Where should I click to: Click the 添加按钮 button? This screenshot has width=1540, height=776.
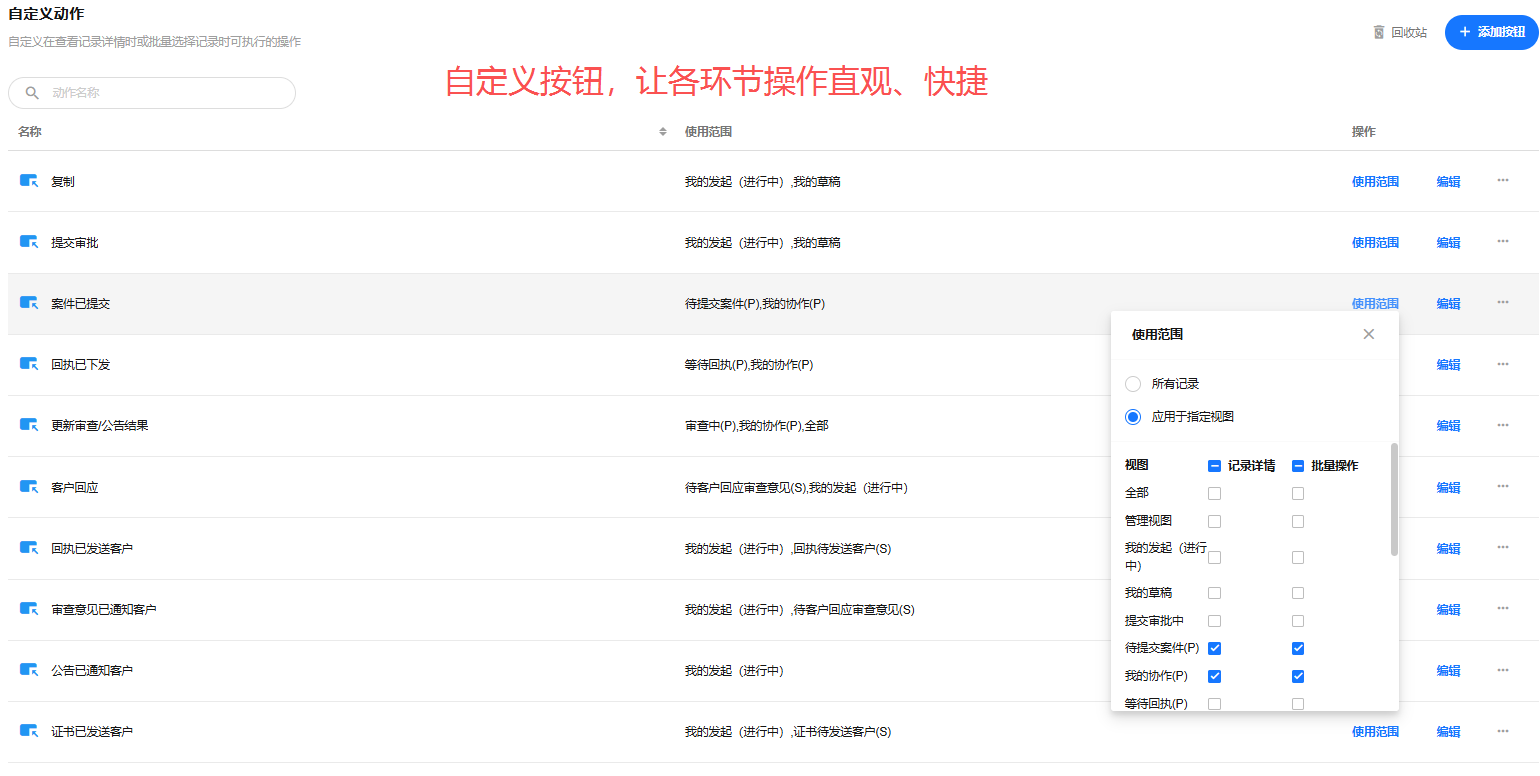point(1490,32)
